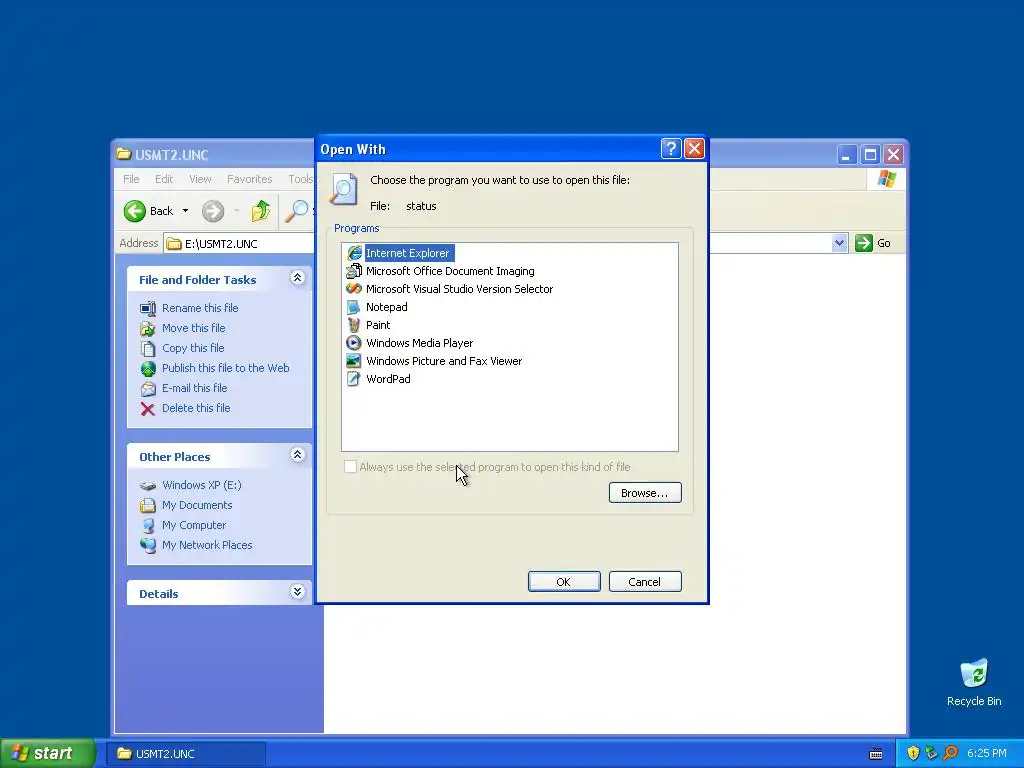The height and width of the screenshot is (768, 1024).
Task: Click the Search magnifier toolbar icon
Action: (297, 211)
